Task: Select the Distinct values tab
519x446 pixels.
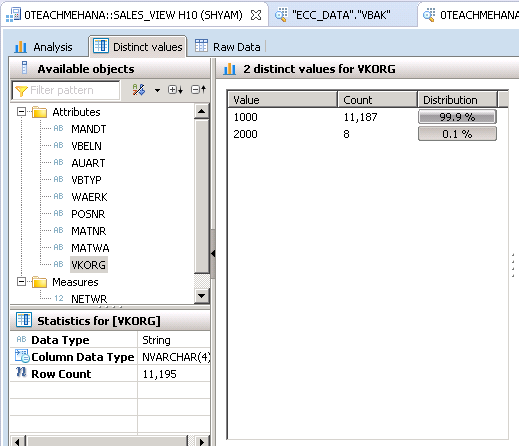Action: click(138, 47)
